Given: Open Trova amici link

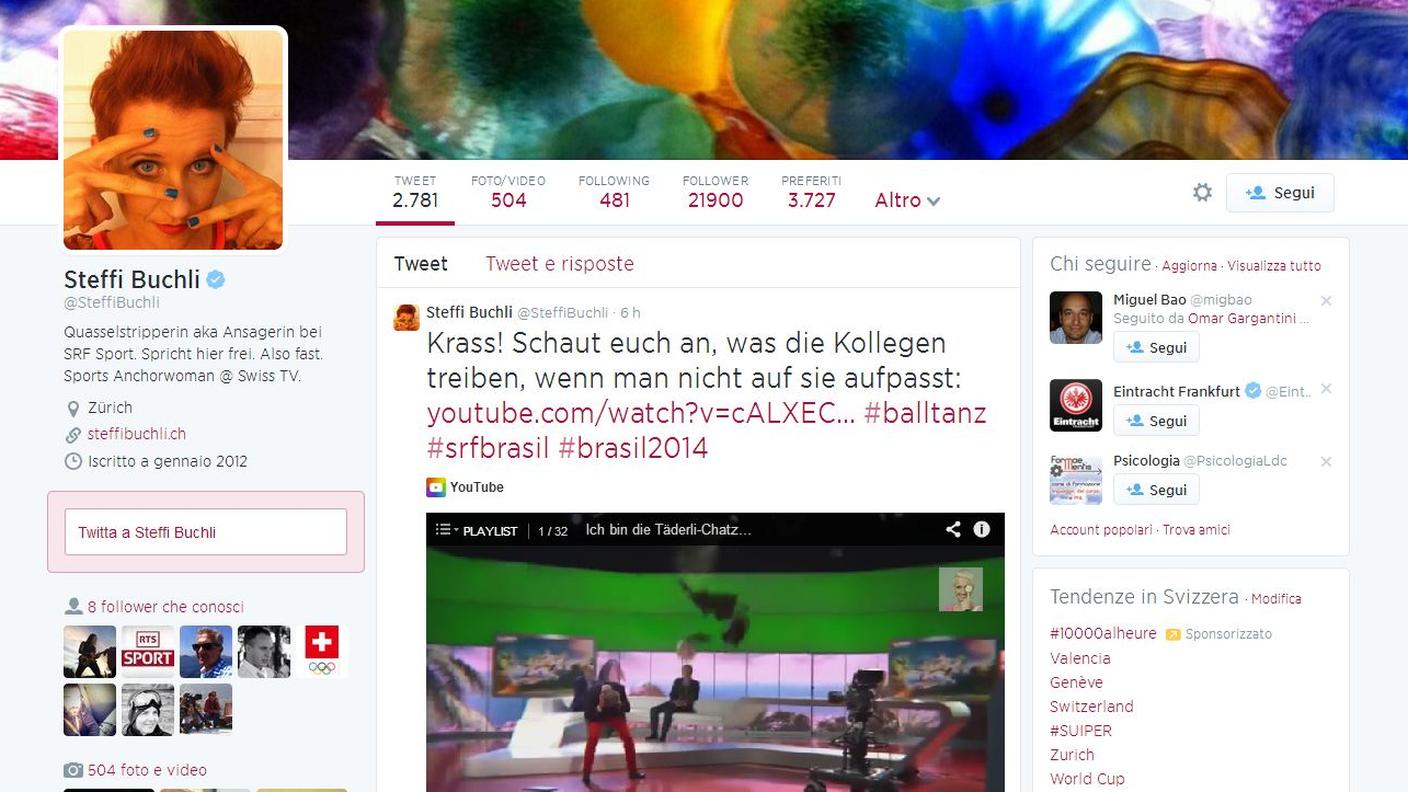Looking at the screenshot, I should [x=1196, y=530].
